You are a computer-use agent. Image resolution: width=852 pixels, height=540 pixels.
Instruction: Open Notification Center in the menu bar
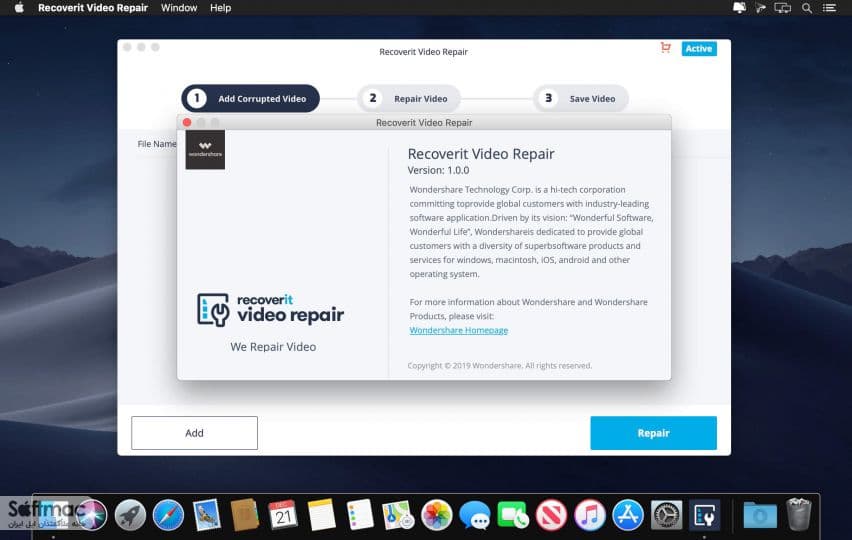829,8
